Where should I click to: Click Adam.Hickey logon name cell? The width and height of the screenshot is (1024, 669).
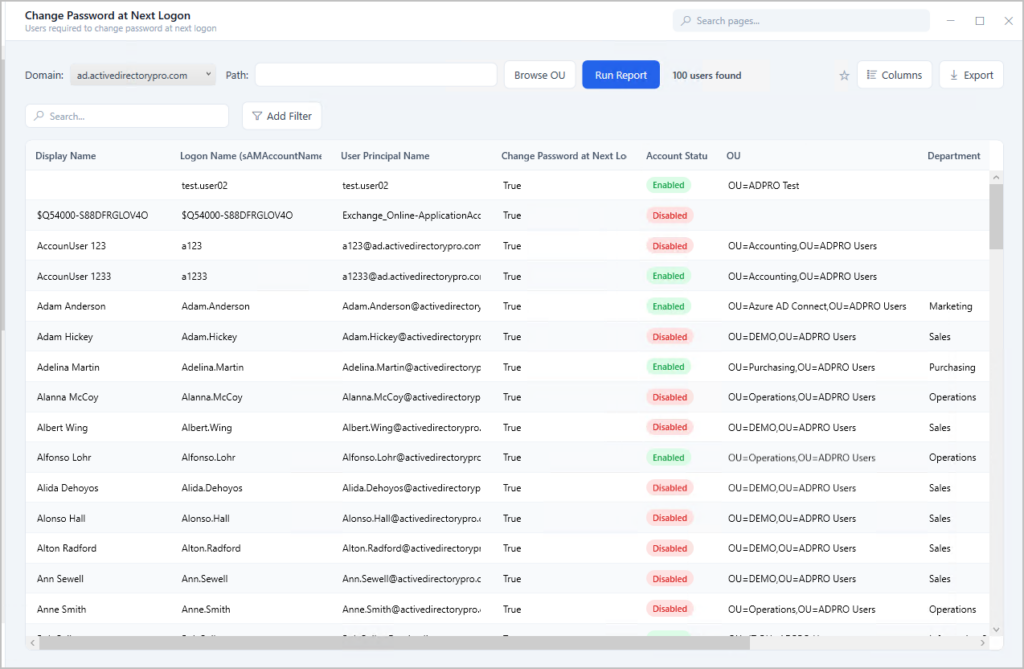pyautogui.click(x=209, y=337)
